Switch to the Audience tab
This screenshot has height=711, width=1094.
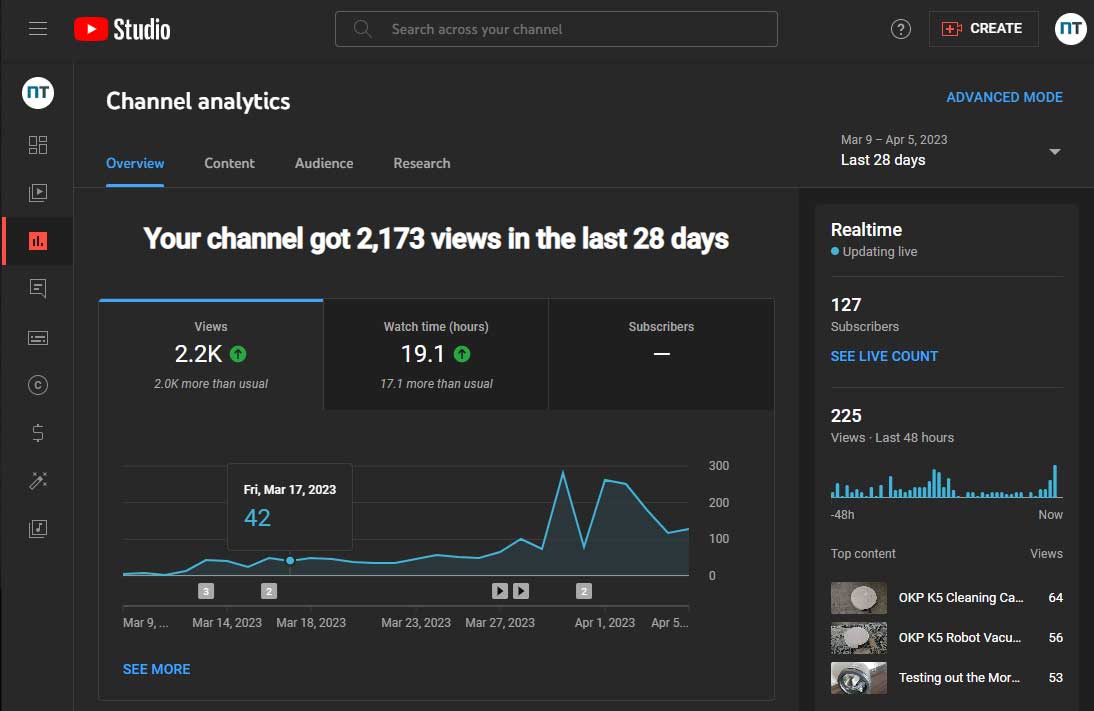(323, 163)
